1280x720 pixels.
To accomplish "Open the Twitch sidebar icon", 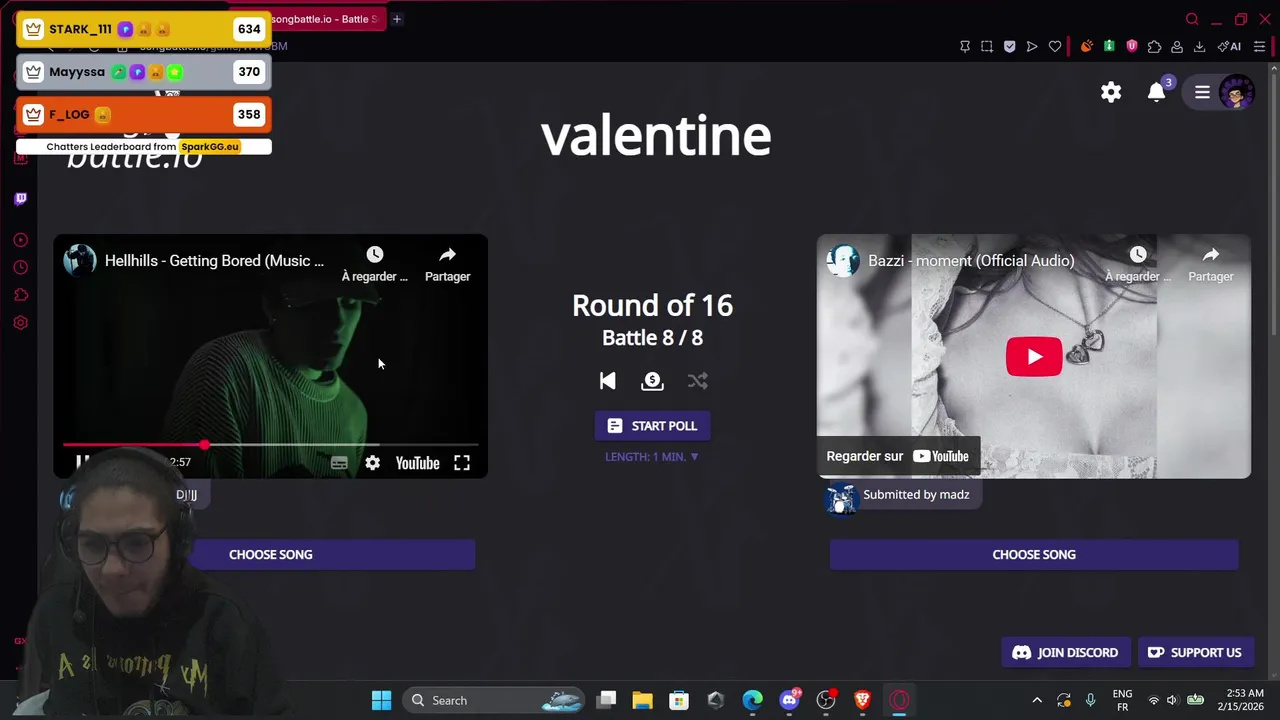I will pyautogui.click(x=20, y=199).
